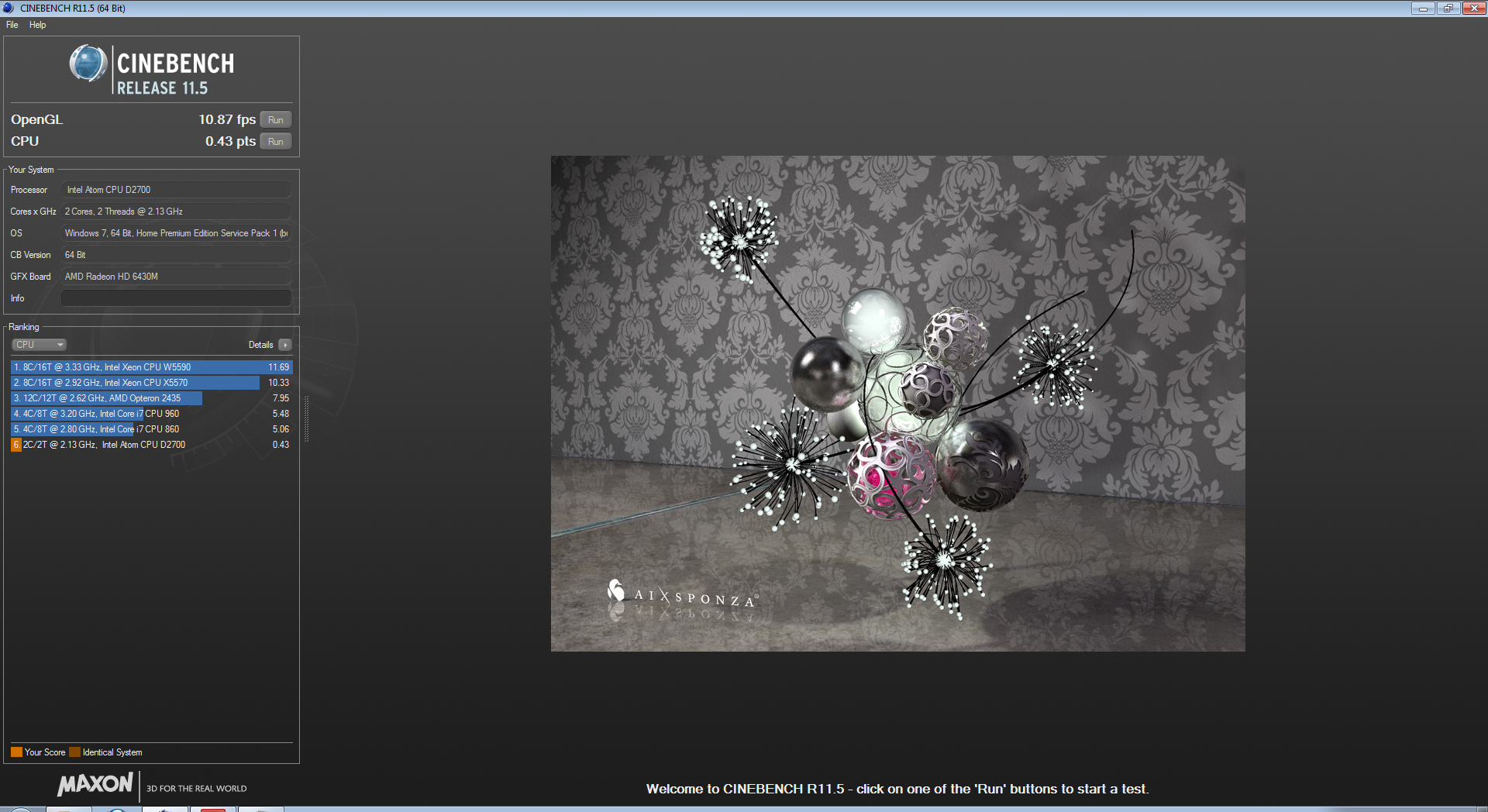Viewport: 1488px width, 812px height.
Task: Click the welcome status message text
Action: click(897, 789)
